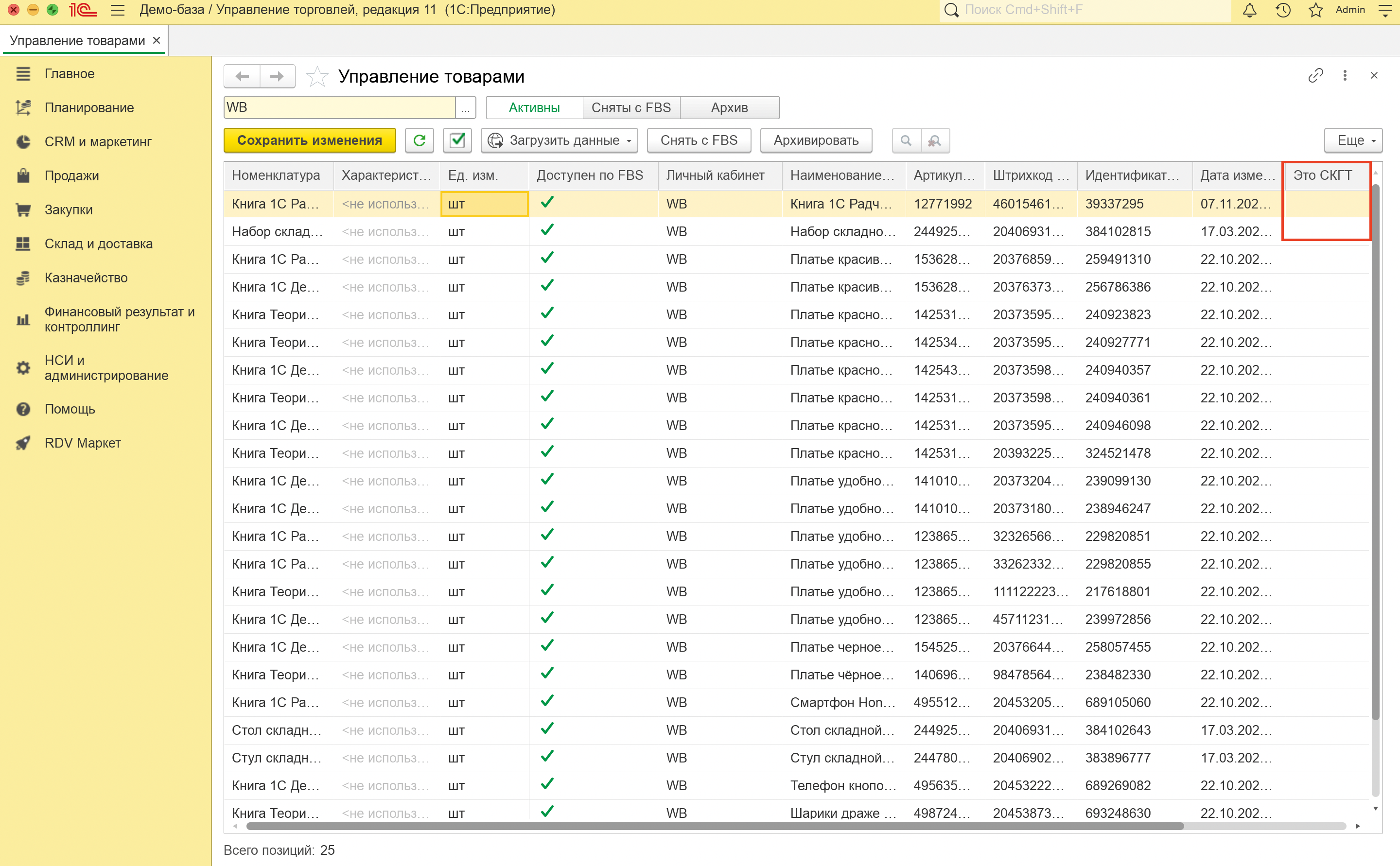The height and width of the screenshot is (866, 1400).
Task: Click the Архивировать button
Action: click(x=815, y=140)
